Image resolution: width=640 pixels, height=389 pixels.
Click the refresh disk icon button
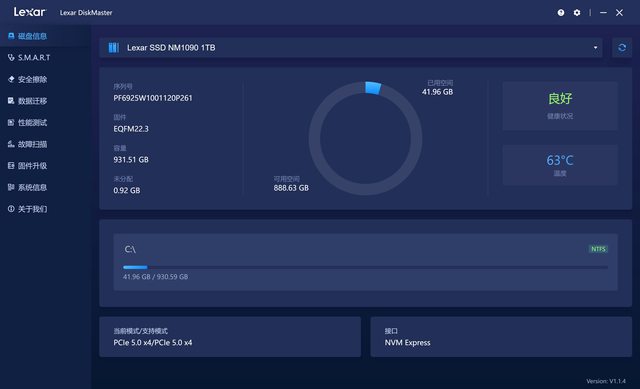622,48
